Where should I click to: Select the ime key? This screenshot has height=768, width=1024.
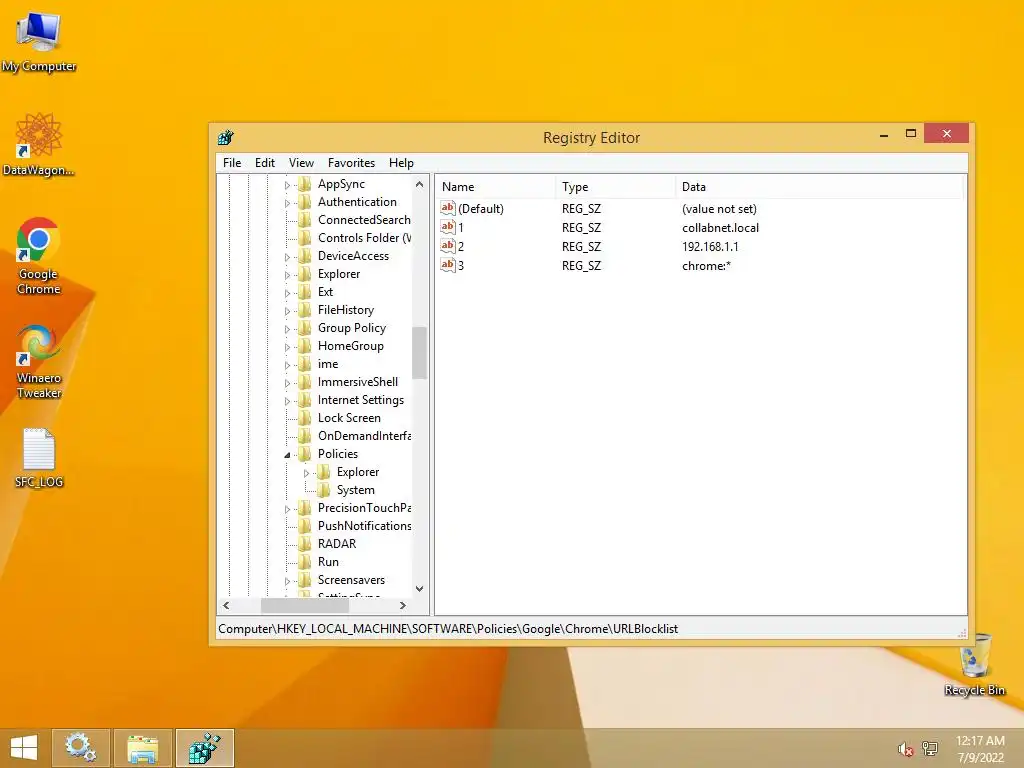point(328,364)
